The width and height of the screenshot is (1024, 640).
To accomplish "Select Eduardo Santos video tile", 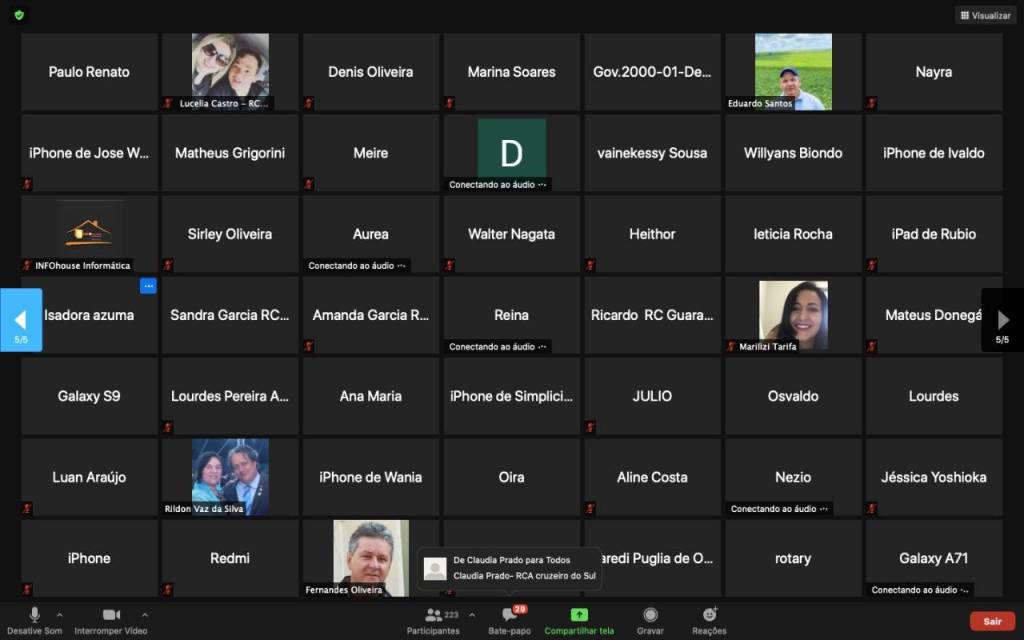I will tap(793, 71).
